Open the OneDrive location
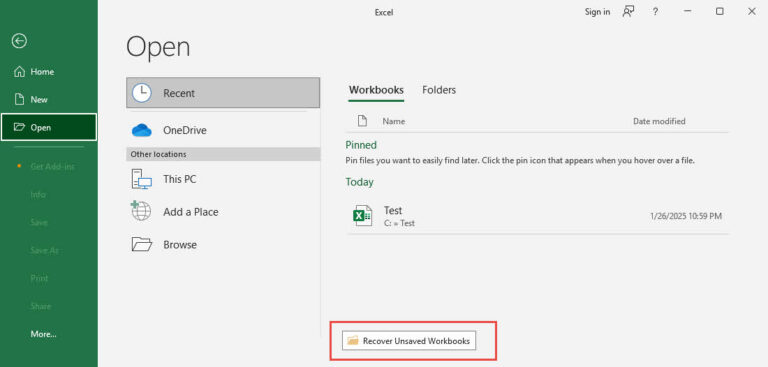This screenshot has width=768, height=367. pos(223,130)
